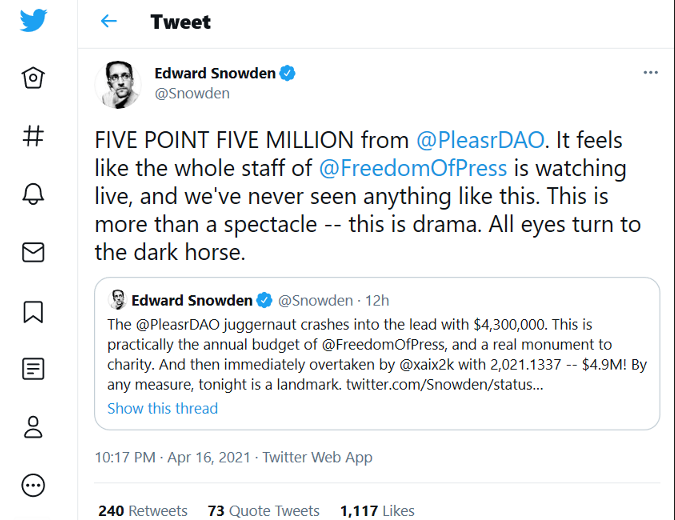This screenshot has height=520, width=675.
Task: Go back using the left arrow
Action: (108, 21)
